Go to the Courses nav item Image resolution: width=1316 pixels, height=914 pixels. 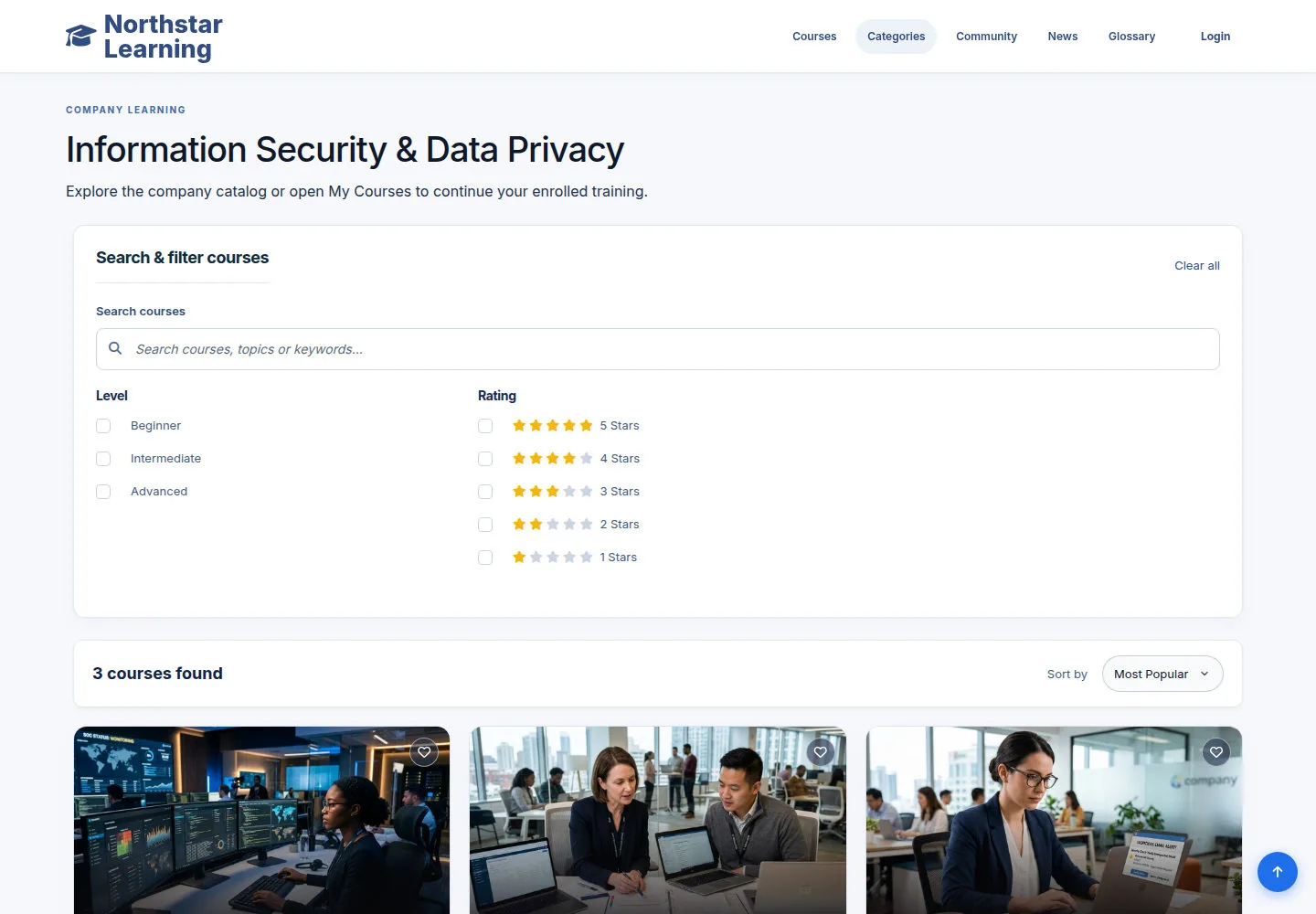point(814,37)
